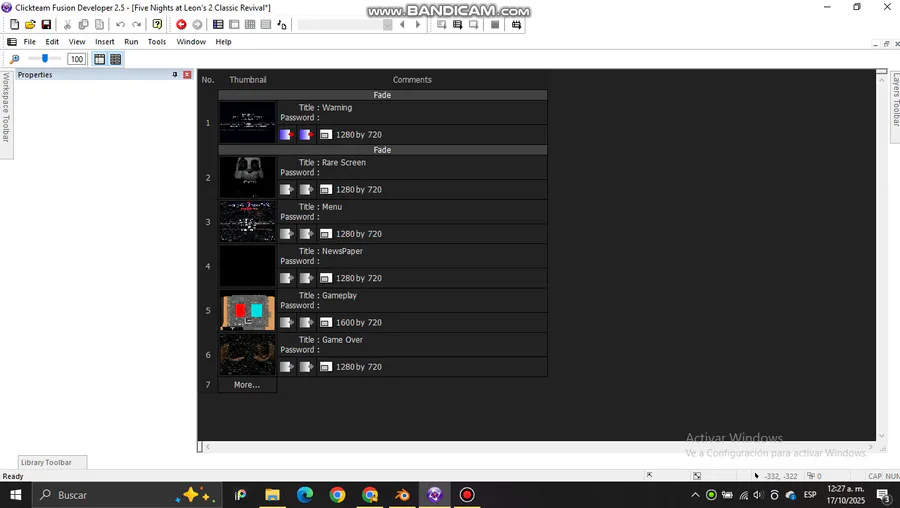Image resolution: width=900 pixels, height=508 pixels.
Task: Click the Fade bar above Rare Screen
Action: click(x=382, y=150)
